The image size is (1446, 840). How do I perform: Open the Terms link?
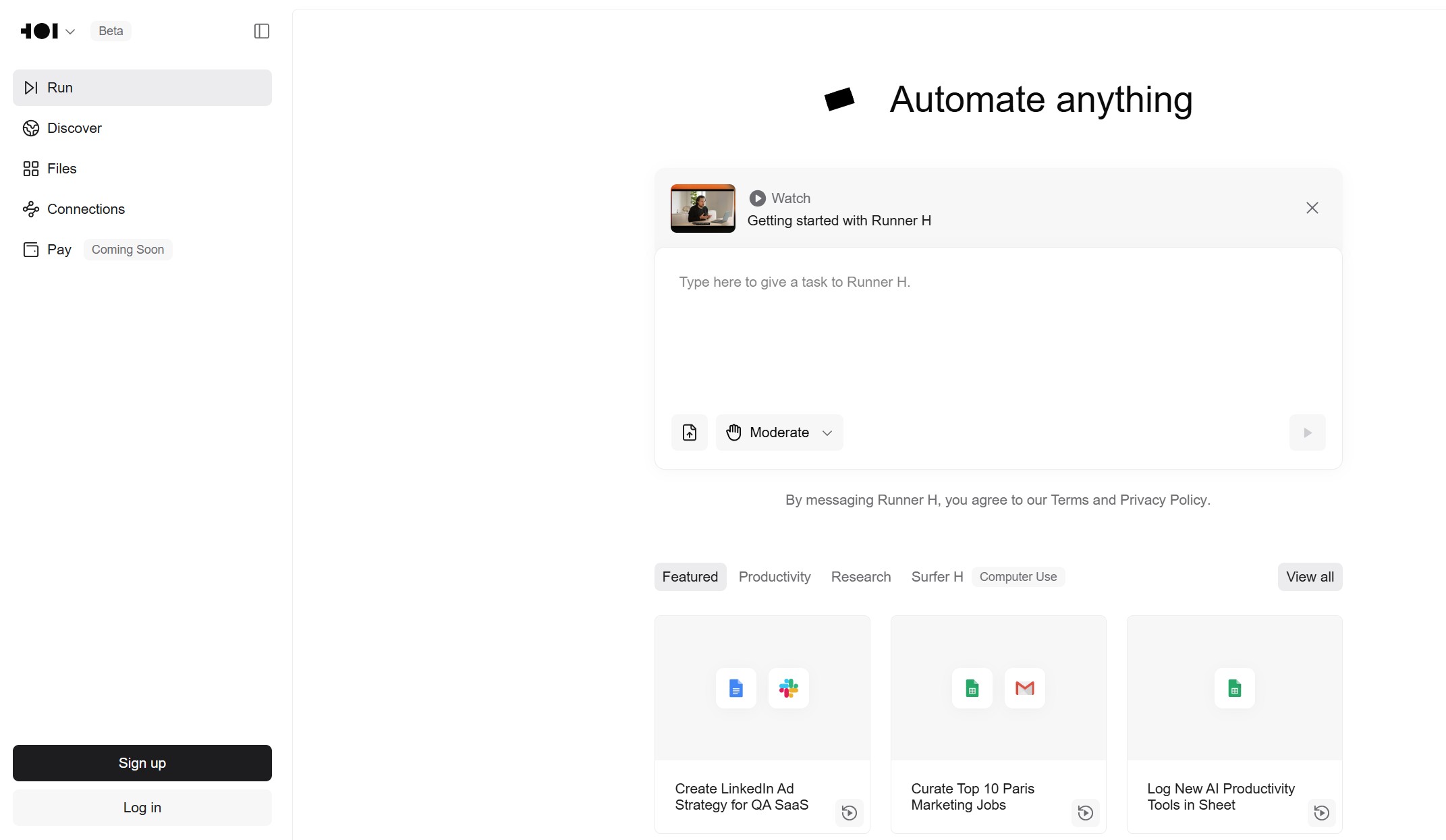click(x=1069, y=500)
